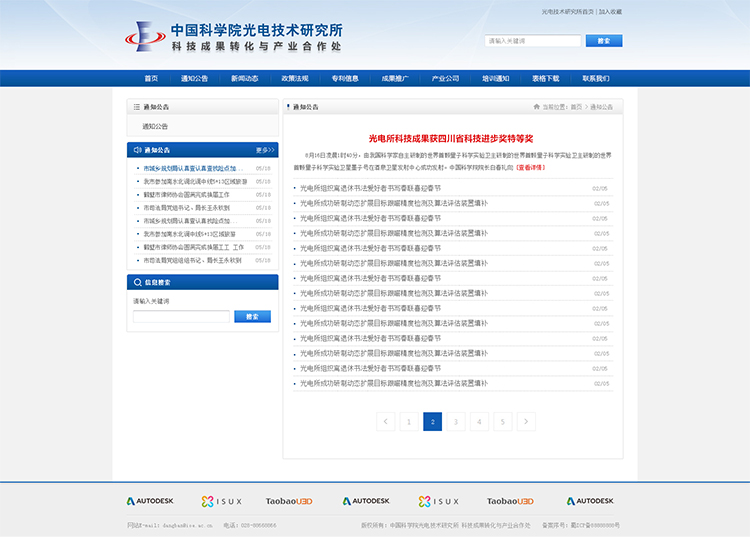Click the speaker icon in the blue 通知公告 bar
This screenshot has width=750, height=537.
[x=136, y=150]
